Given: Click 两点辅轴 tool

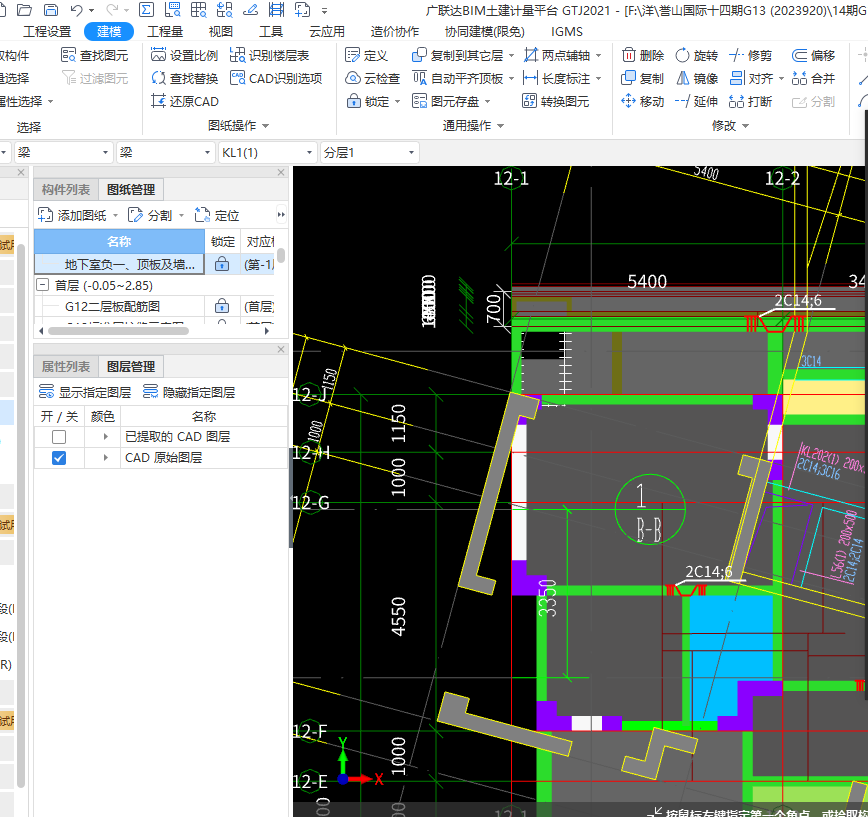Looking at the screenshot, I should click(556, 55).
